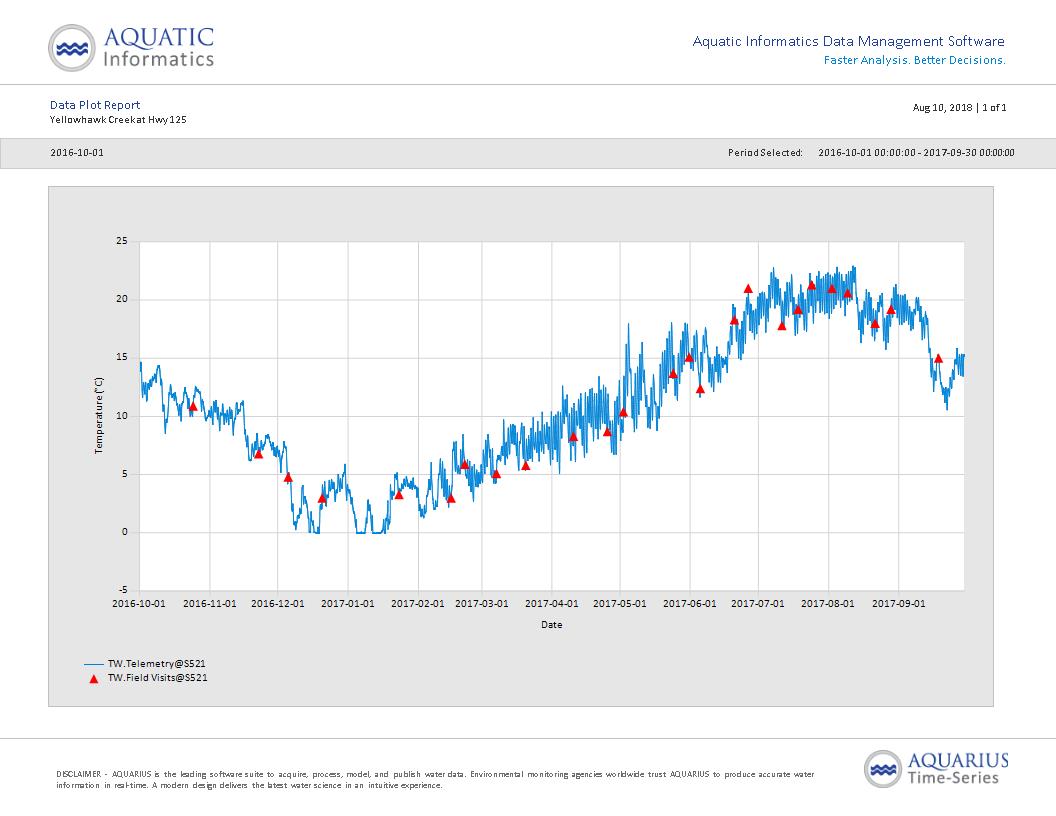The height and width of the screenshot is (816, 1056).
Task: Click the x-axis label 2017-07-01
Action: coord(758,603)
